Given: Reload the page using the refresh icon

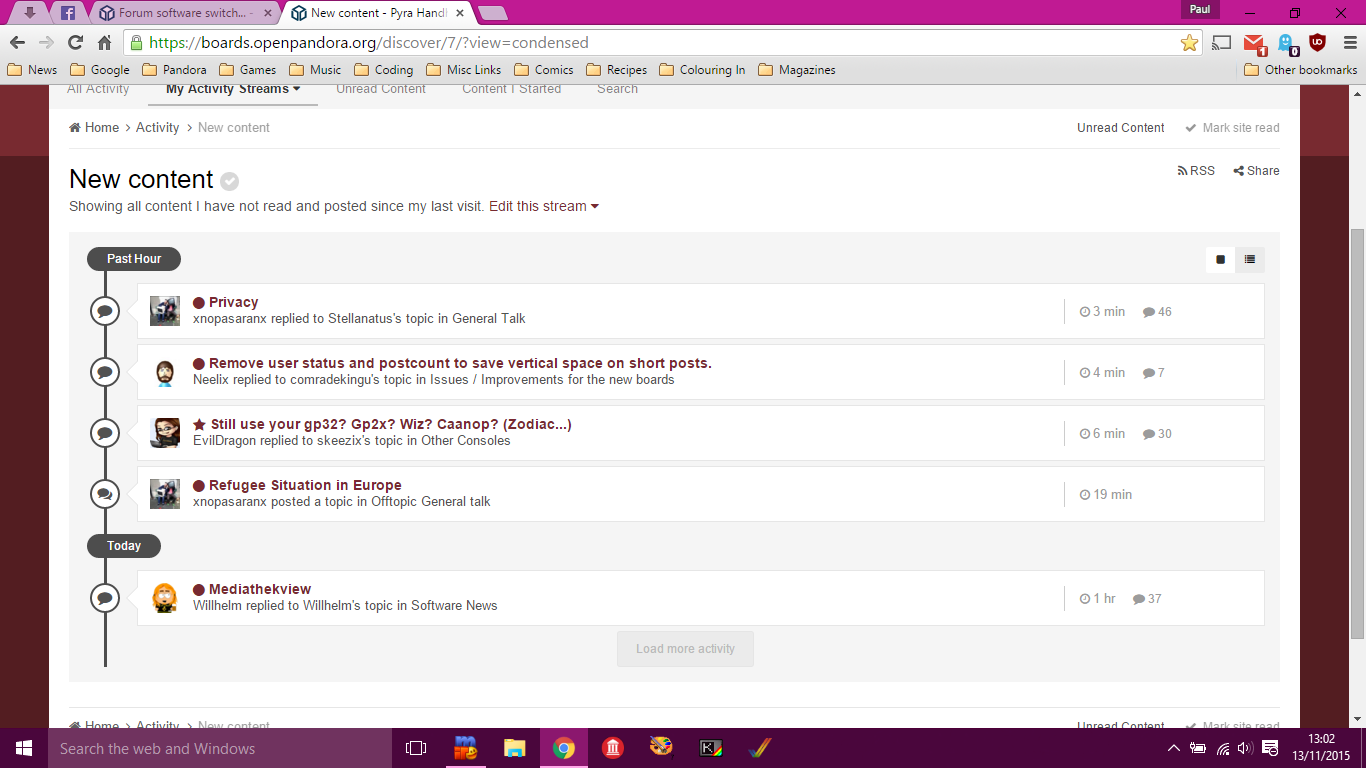Looking at the screenshot, I should tap(75, 43).
